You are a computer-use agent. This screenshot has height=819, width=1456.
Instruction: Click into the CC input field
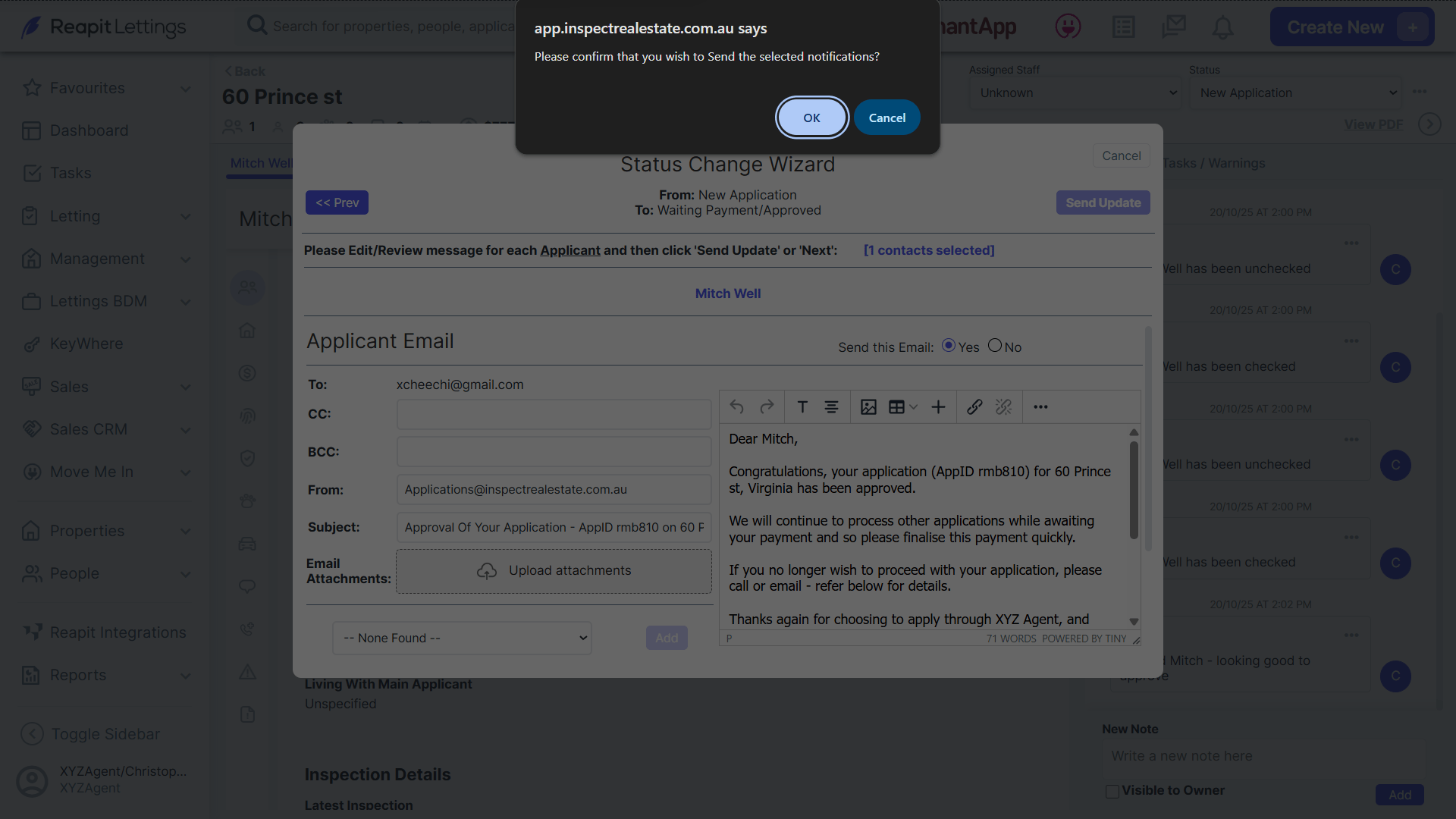coord(554,414)
